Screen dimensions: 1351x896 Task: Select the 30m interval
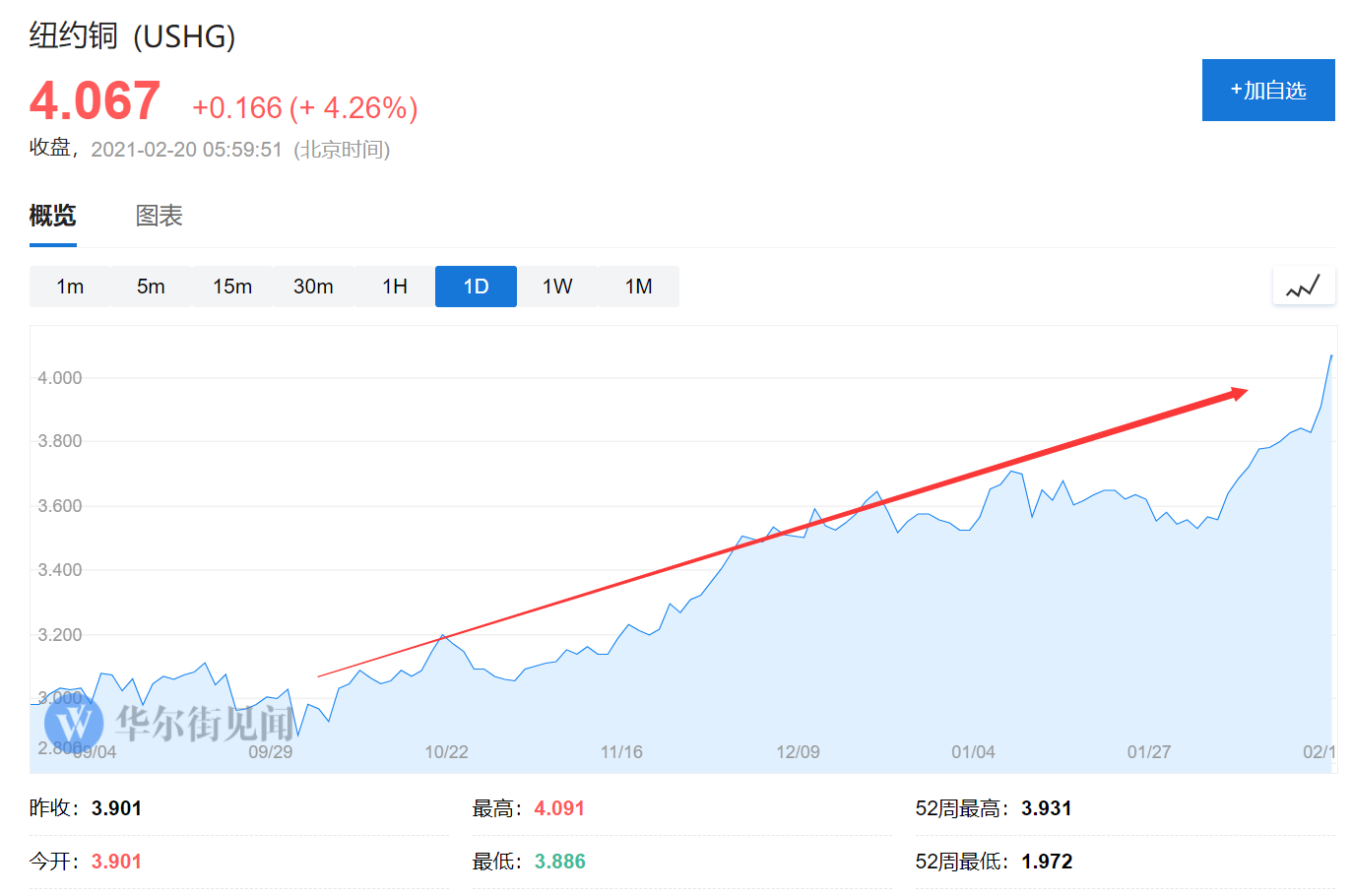[313, 286]
